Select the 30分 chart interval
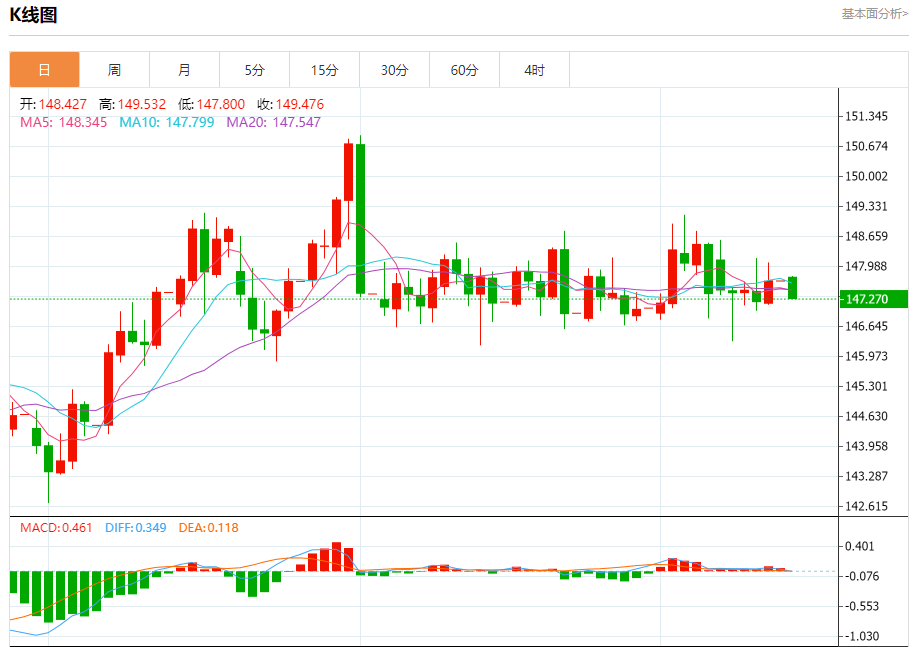The width and height of the screenshot is (917, 647). pos(395,70)
